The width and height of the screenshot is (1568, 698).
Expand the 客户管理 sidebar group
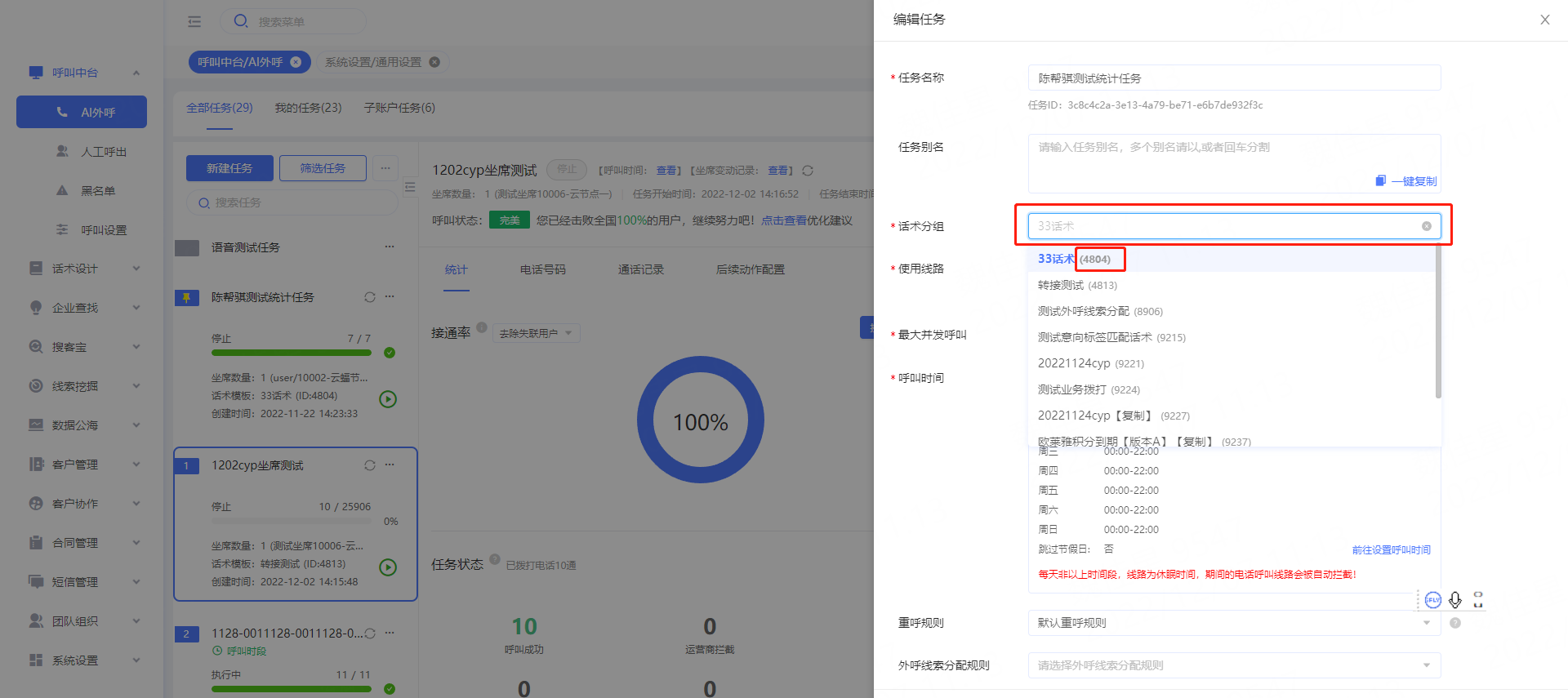click(x=136, y=465)
